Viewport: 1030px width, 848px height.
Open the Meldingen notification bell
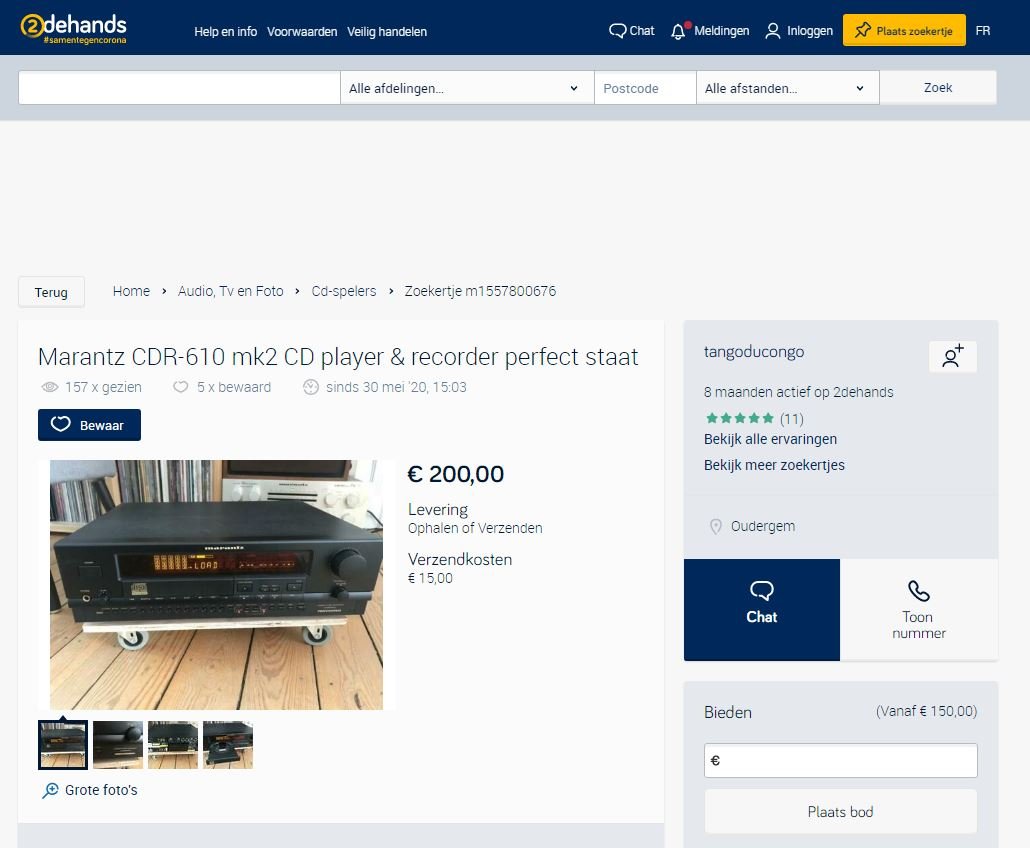(679, 31)
